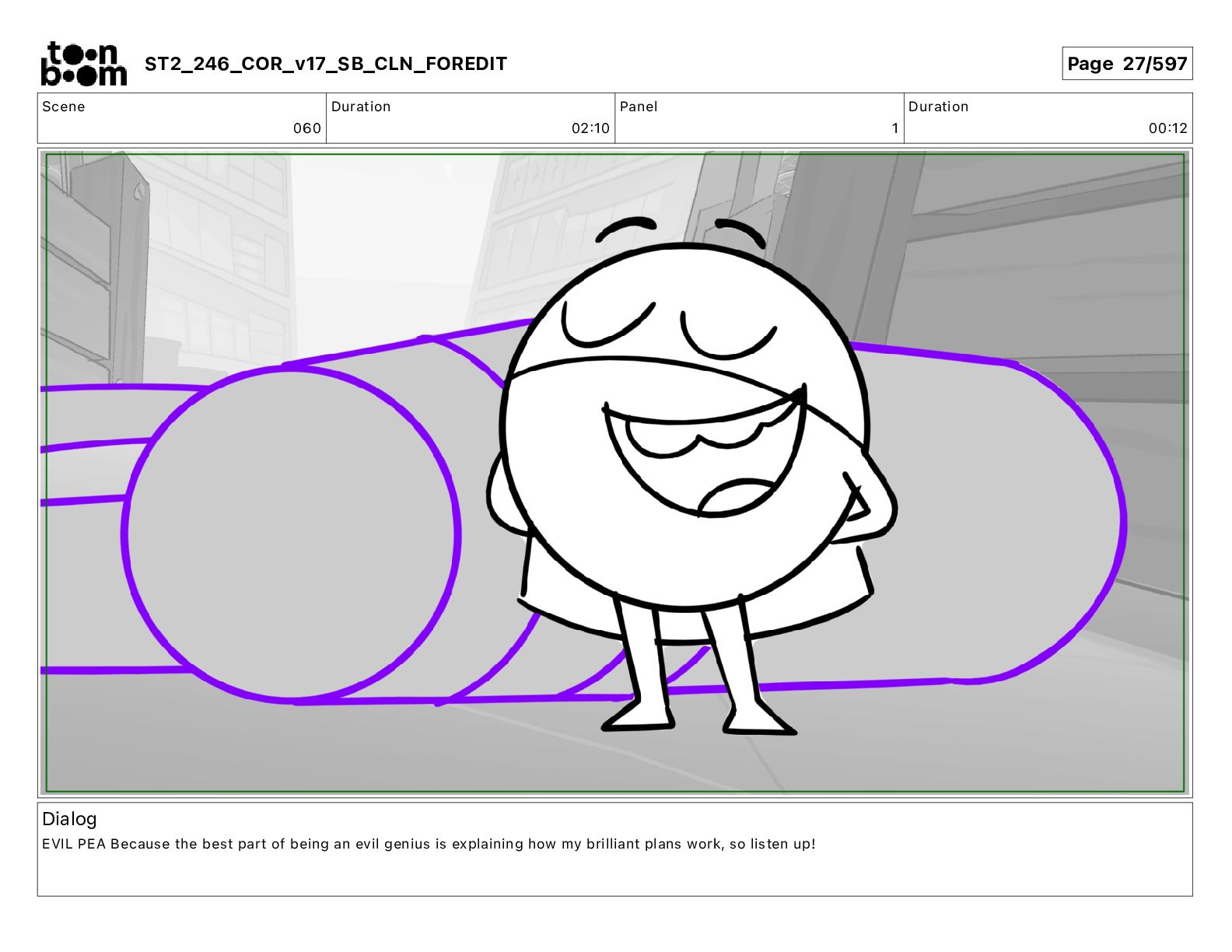Click the Page 27/597 indicator
This screenshot has width=1232, height=952.
pos(1127,64)
